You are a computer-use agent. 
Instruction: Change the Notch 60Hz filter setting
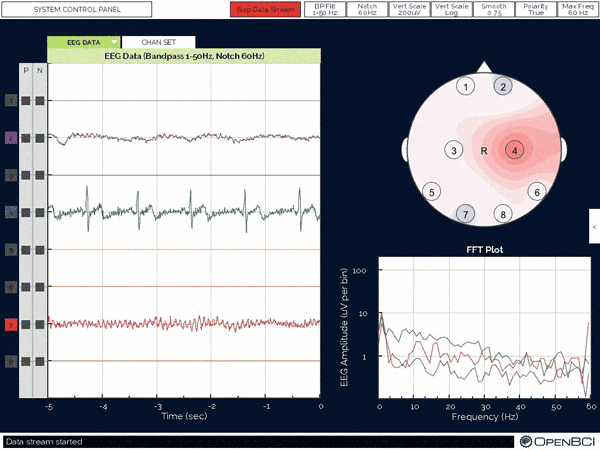tap(367, 10)
